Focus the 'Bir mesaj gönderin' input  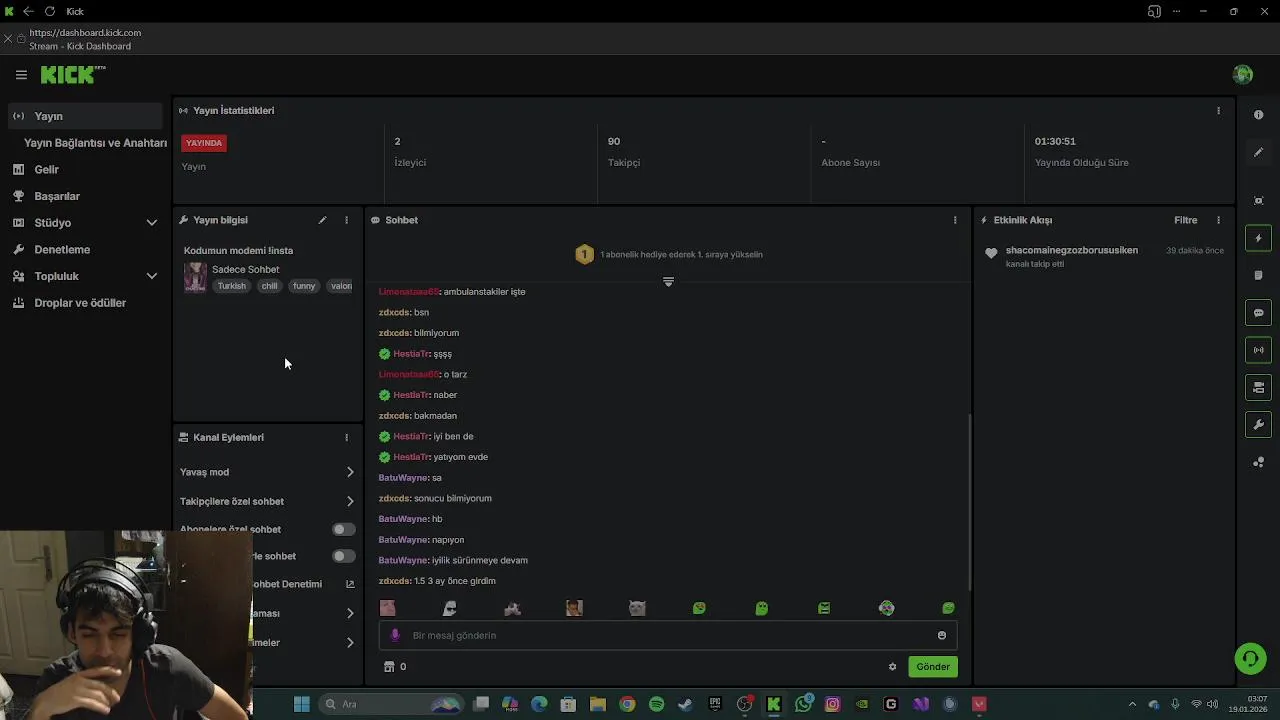[x=668, y=635]
